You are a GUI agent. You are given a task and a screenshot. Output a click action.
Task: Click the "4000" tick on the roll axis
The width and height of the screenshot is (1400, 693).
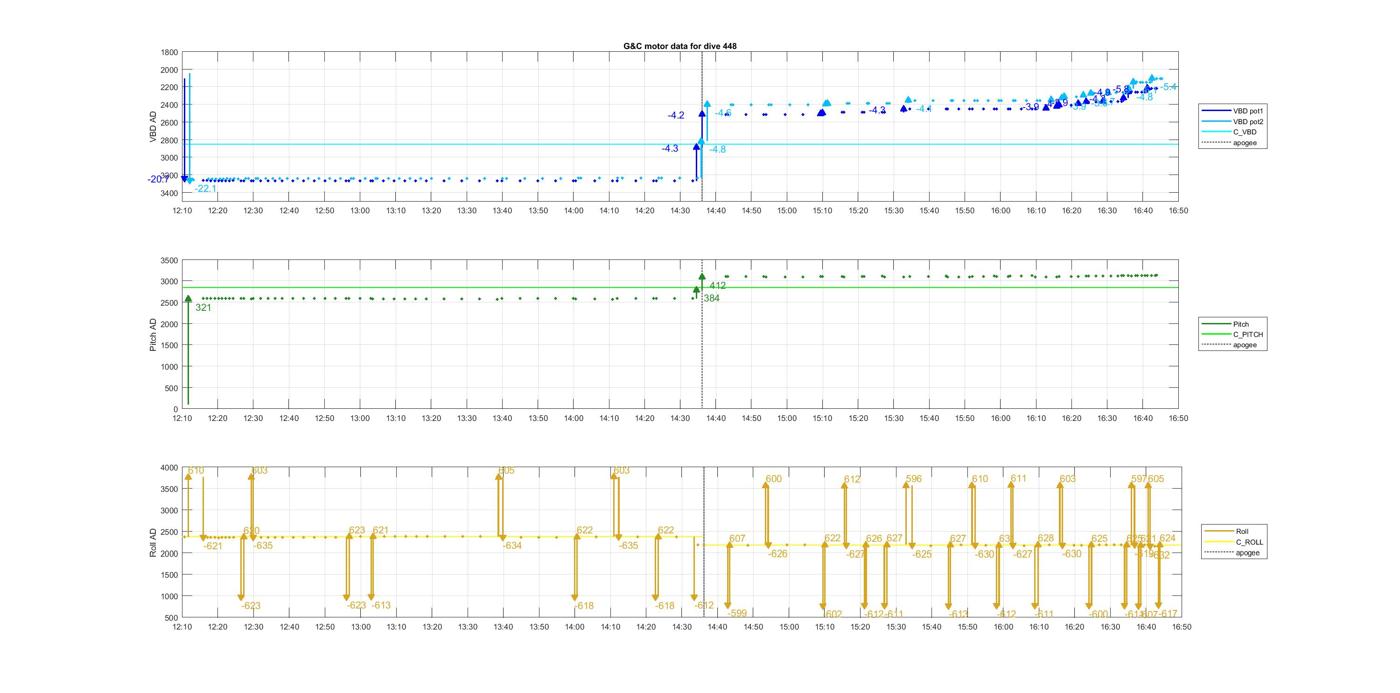(x=169, y=468)
